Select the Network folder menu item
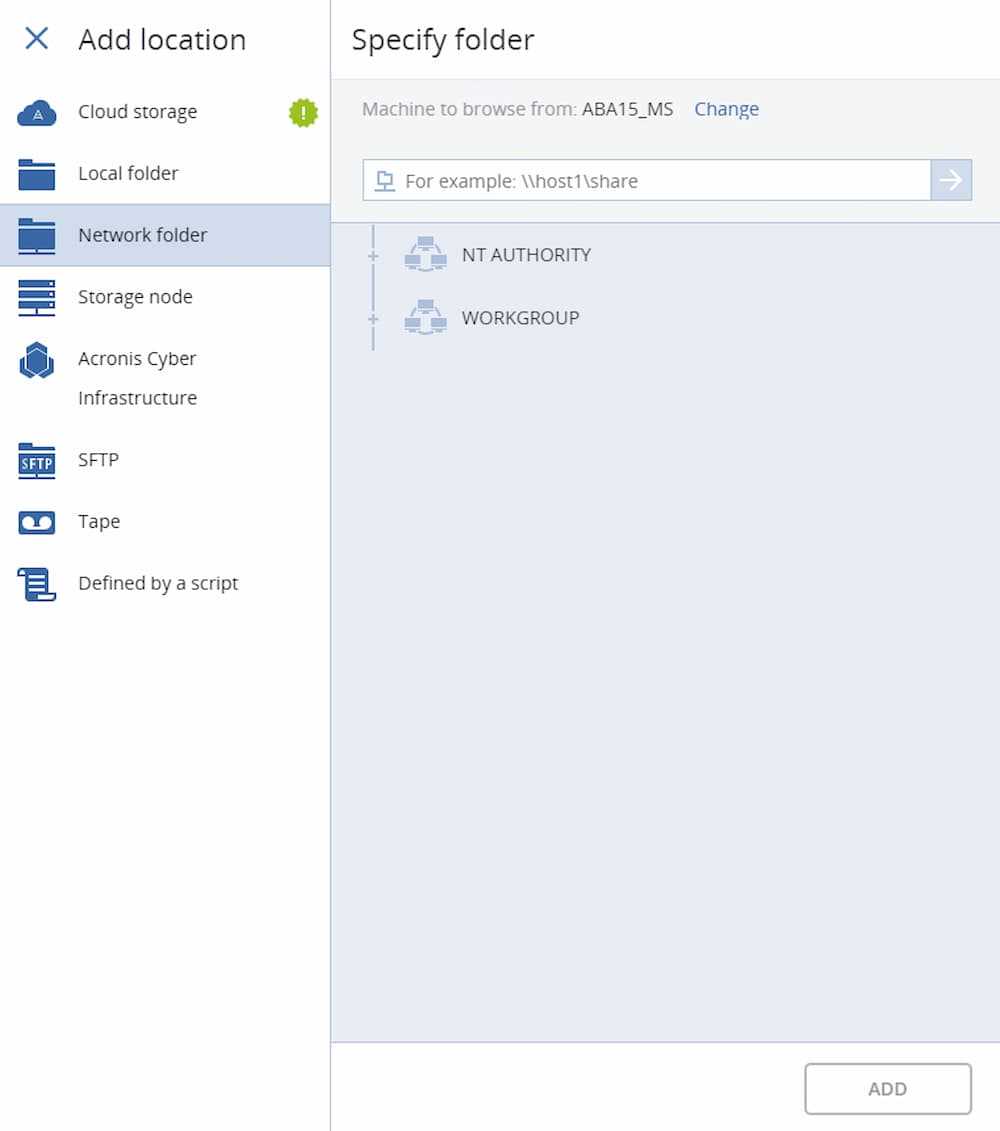The width and height of the screenshot is (1000, 1131). point(143,235)
